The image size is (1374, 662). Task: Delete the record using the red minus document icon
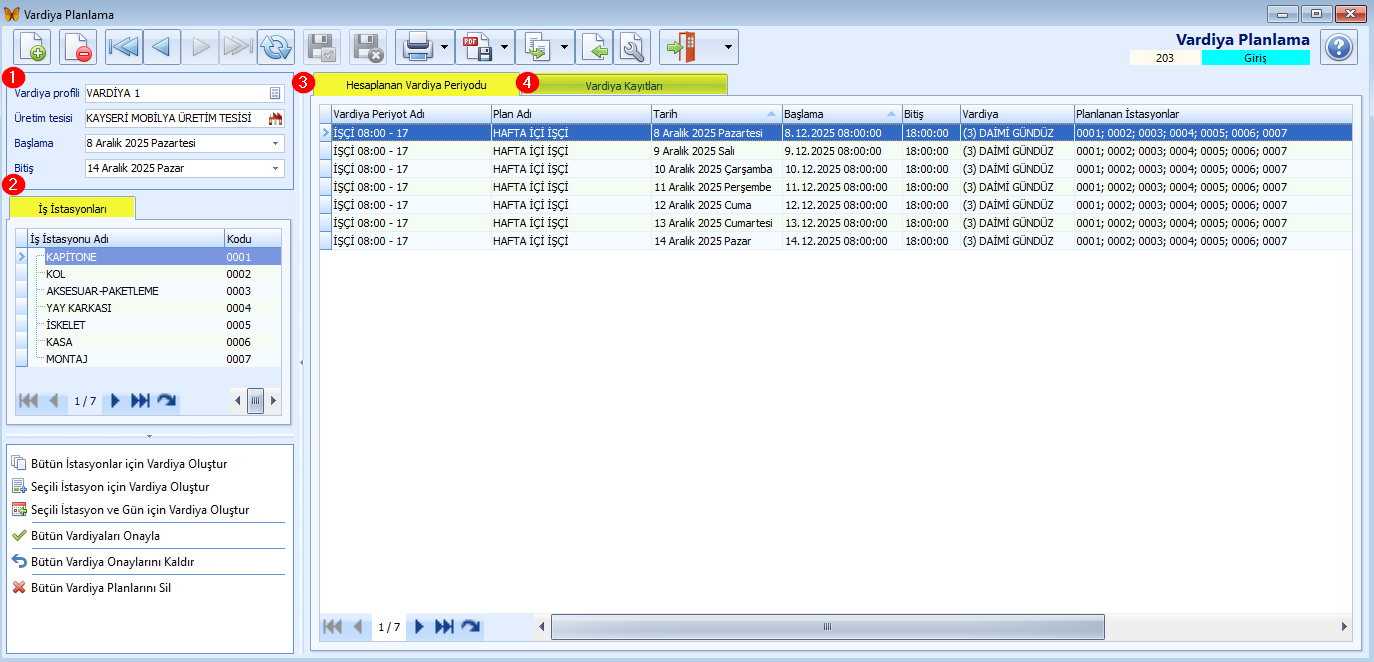[x=78, y=47]
